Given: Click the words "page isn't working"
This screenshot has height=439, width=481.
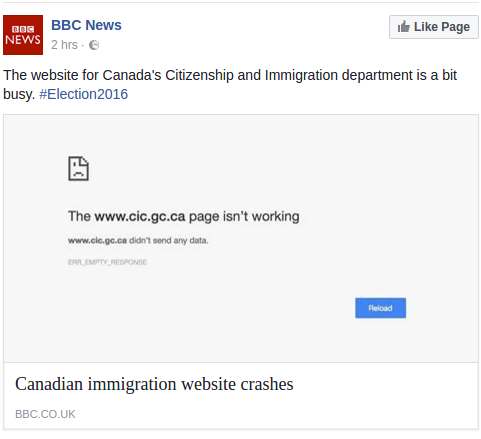Looking at the screenshot, I should (x=244, y=217).
